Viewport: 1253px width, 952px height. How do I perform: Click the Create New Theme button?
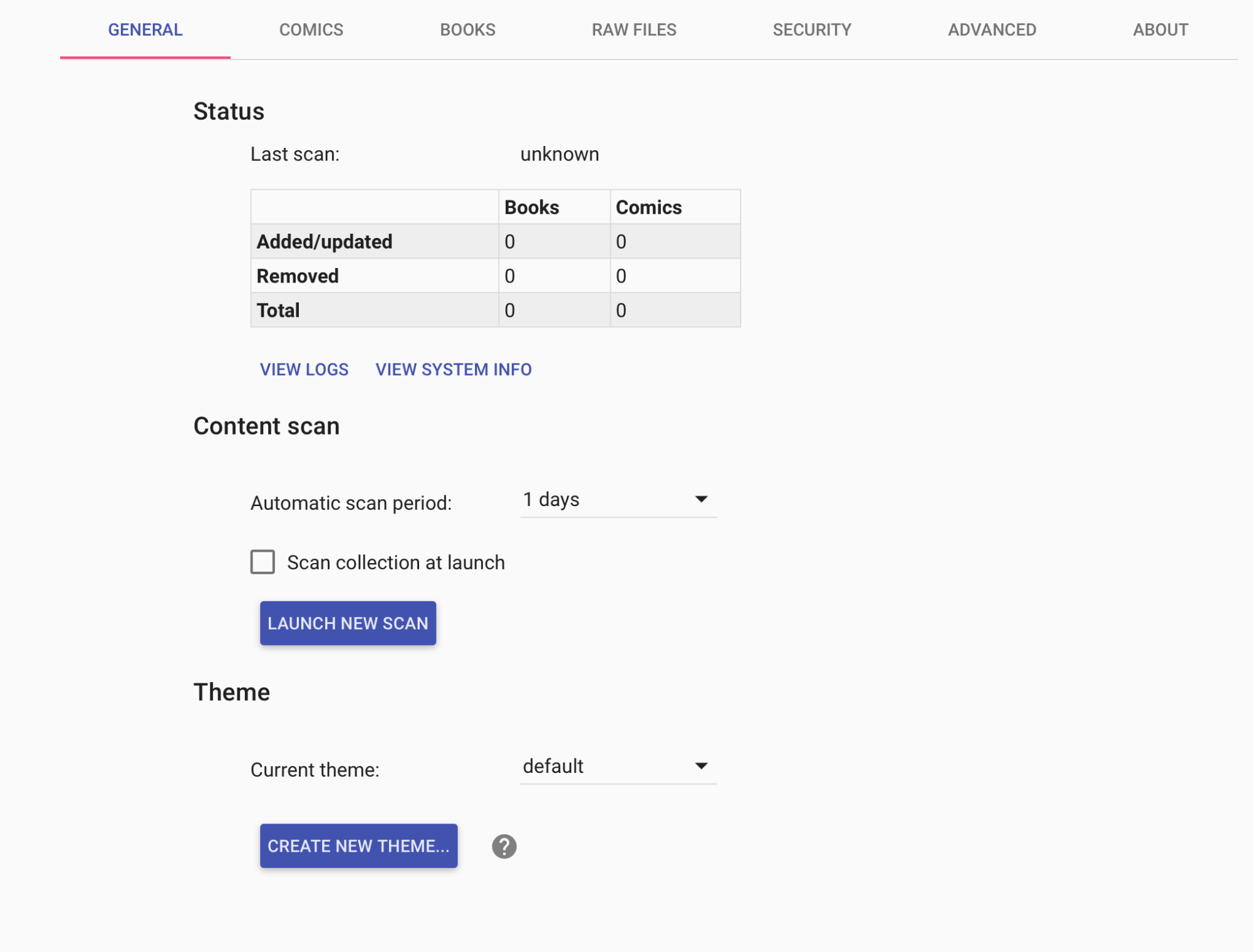[x=358, y=846]
